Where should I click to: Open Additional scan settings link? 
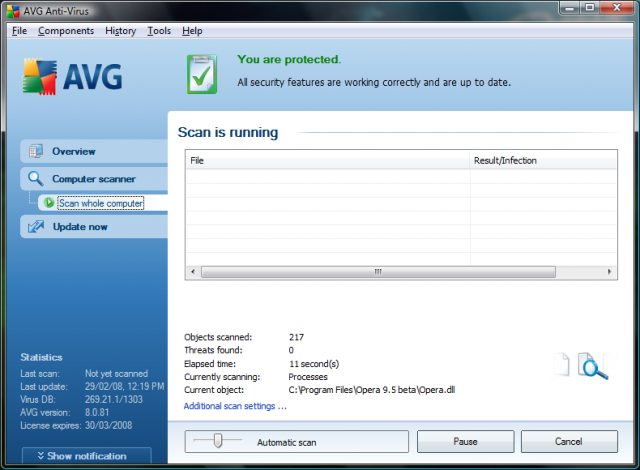[x=235, y=406]
